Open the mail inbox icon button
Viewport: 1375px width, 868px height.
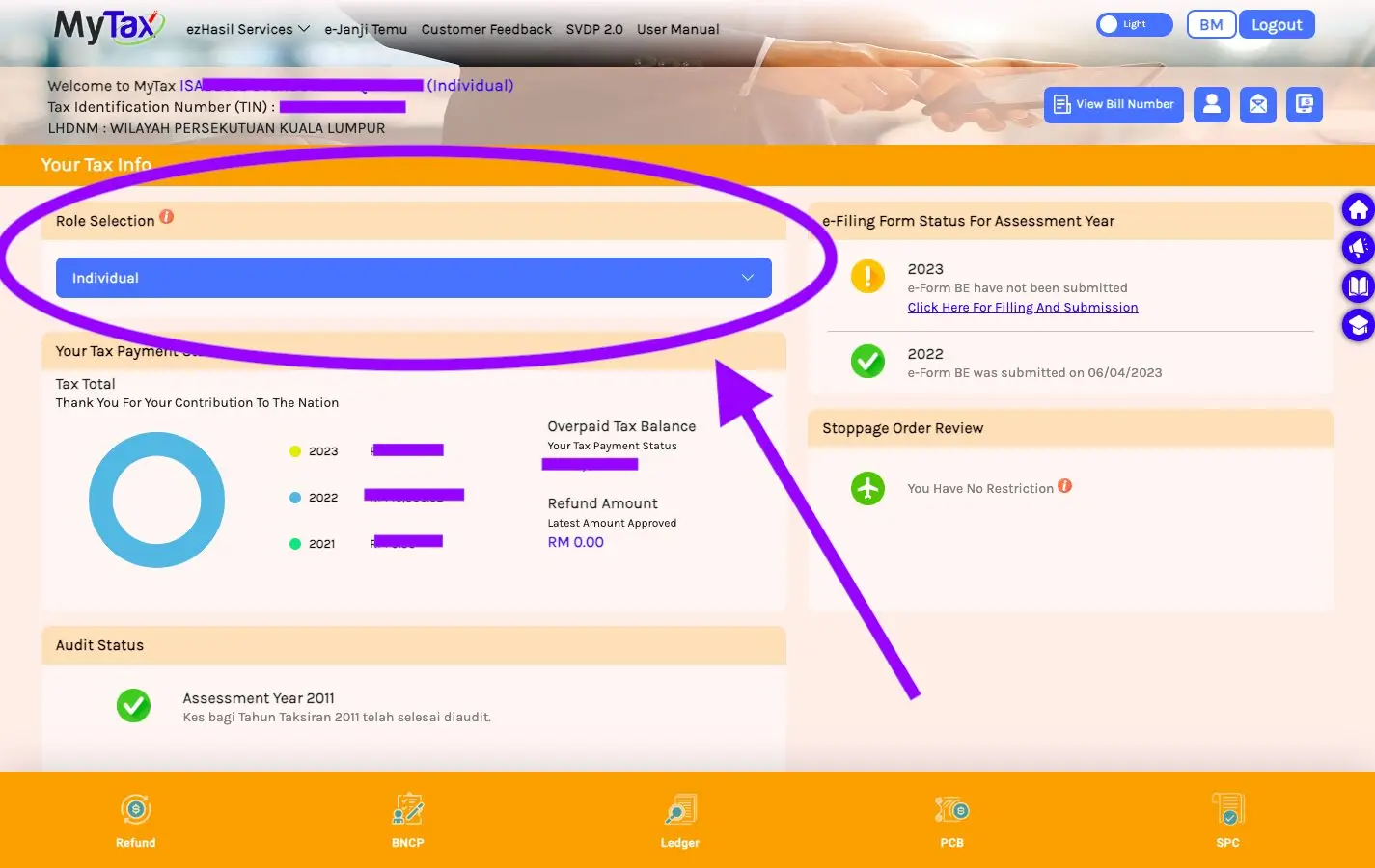coord(1258,104)
